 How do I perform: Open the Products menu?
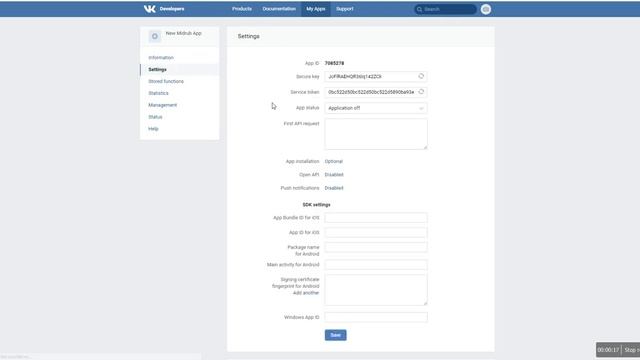pos(242,9)
